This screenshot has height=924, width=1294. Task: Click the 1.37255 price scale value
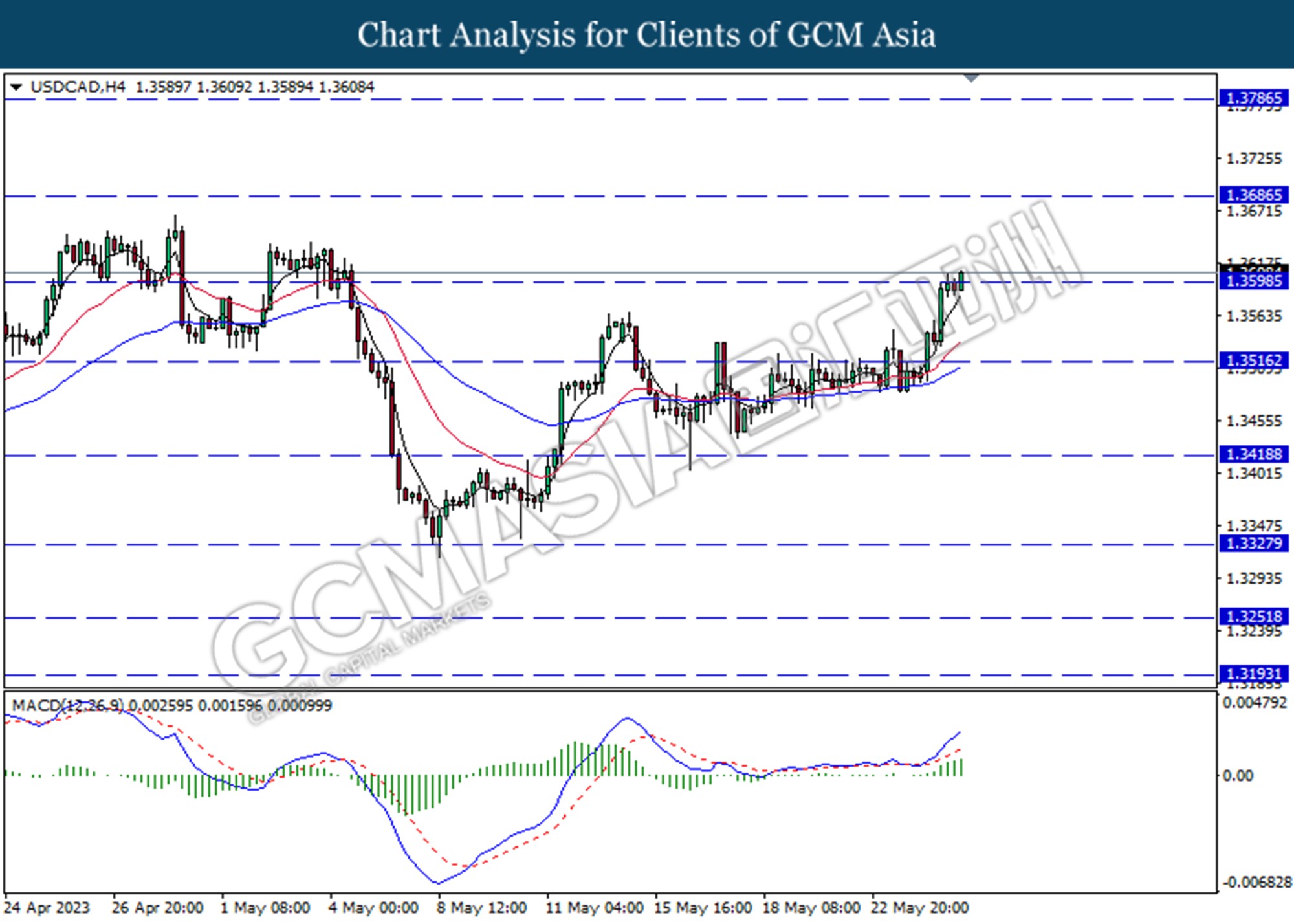click(x=1255, y=159)
